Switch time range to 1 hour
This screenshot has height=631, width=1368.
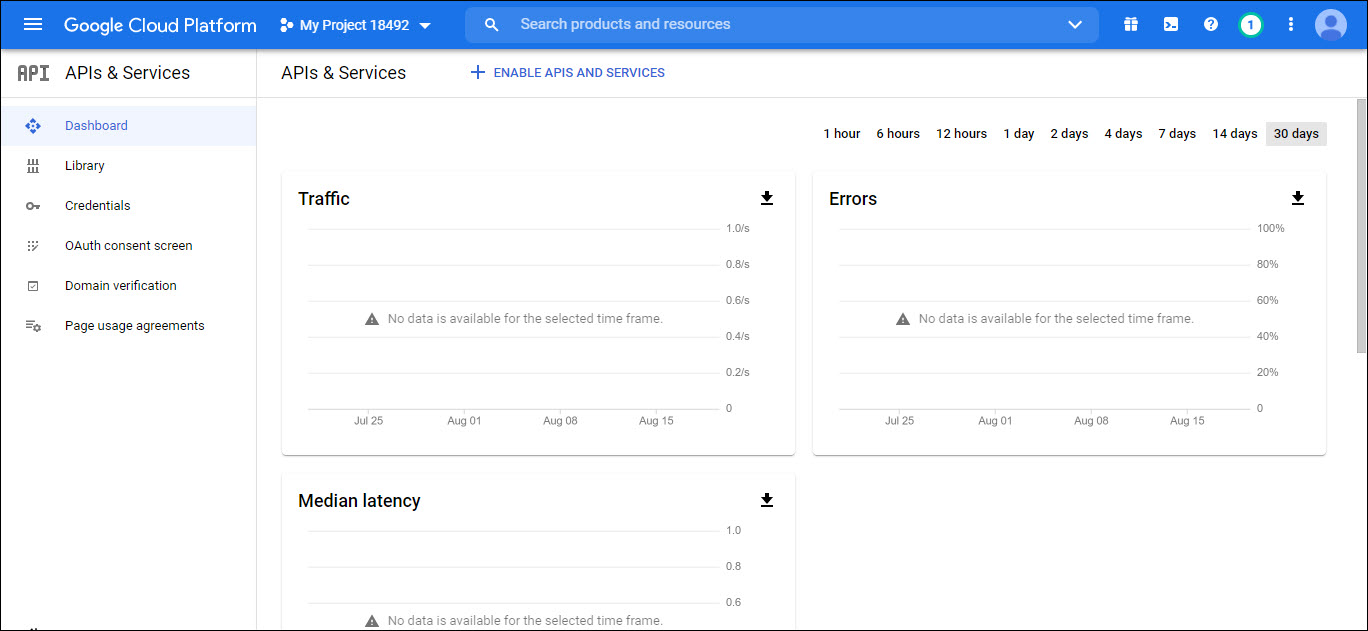tap(841, 134)
